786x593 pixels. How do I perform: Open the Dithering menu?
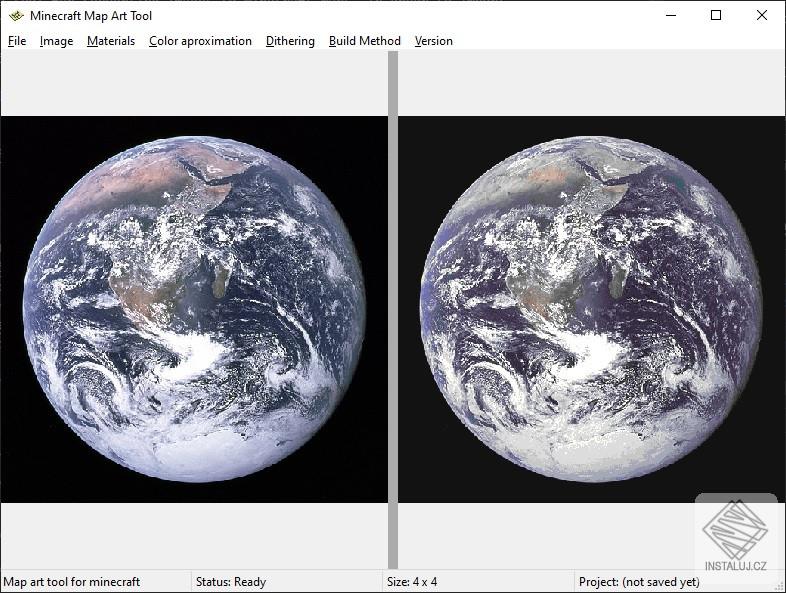click(290, 41)
